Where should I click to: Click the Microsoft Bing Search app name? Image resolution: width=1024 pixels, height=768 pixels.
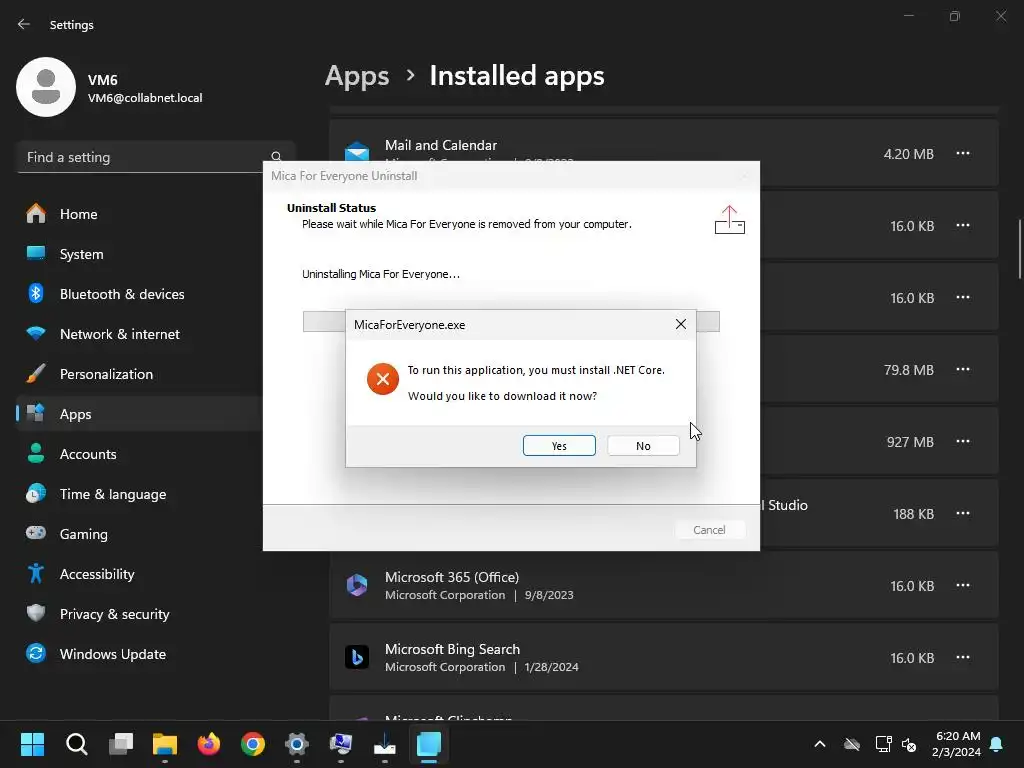point(453,649)
